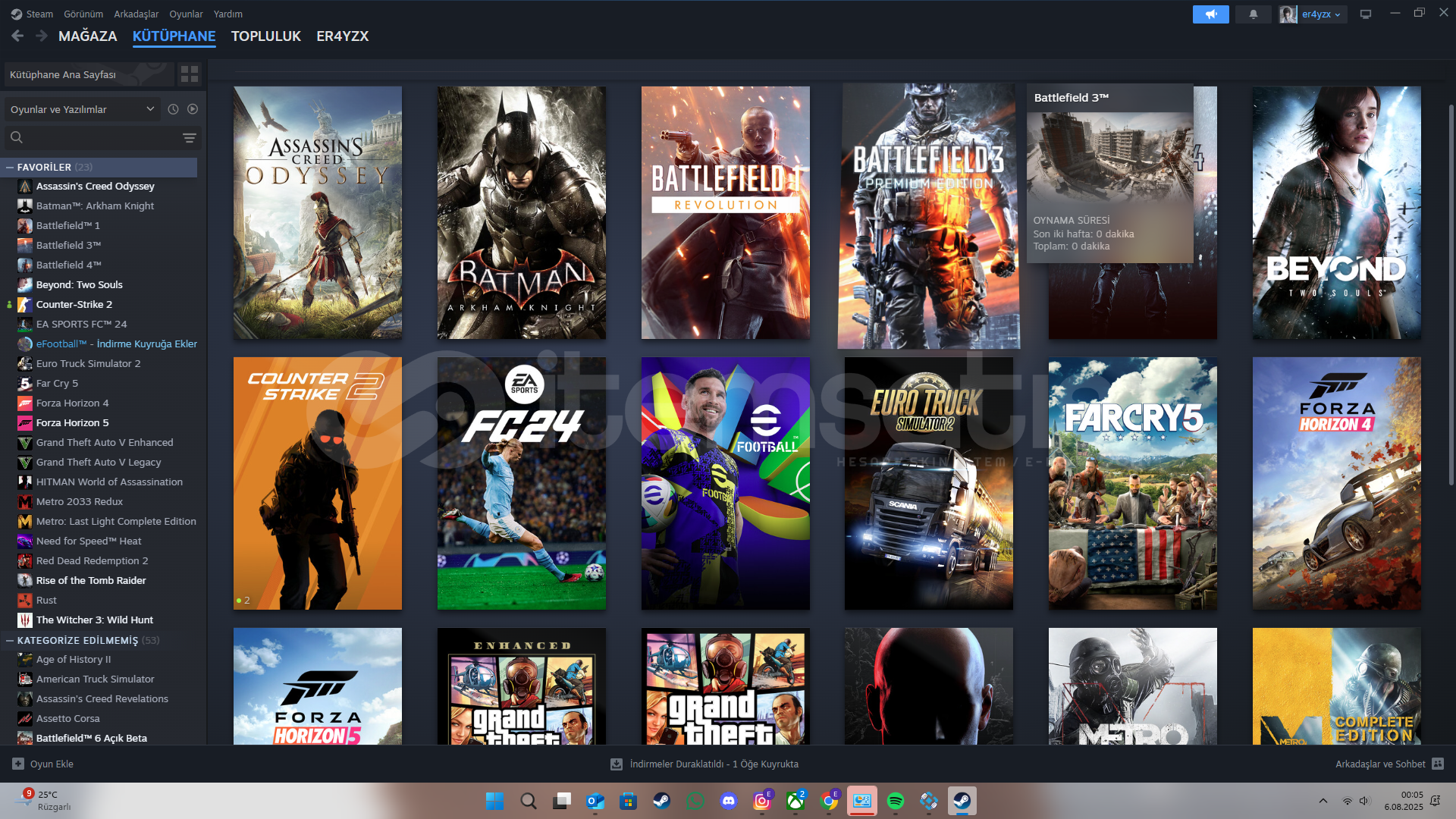
Task: Open İndirmeler Duraklatıldı downloads status
Action: pos(714,764)
